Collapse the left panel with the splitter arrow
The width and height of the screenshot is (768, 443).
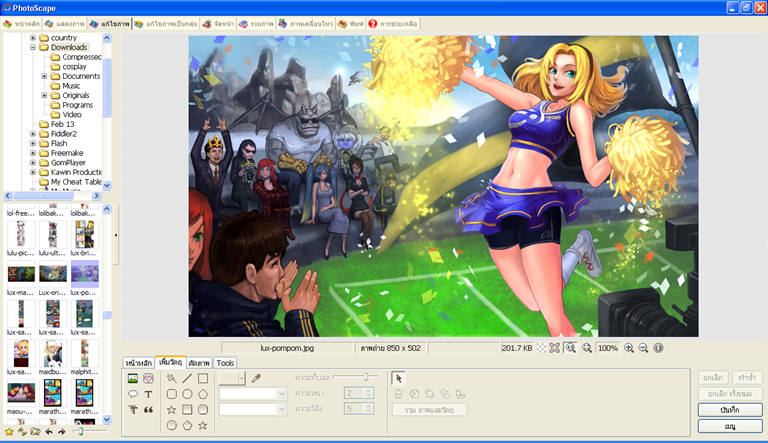click(x=116, y=235)
